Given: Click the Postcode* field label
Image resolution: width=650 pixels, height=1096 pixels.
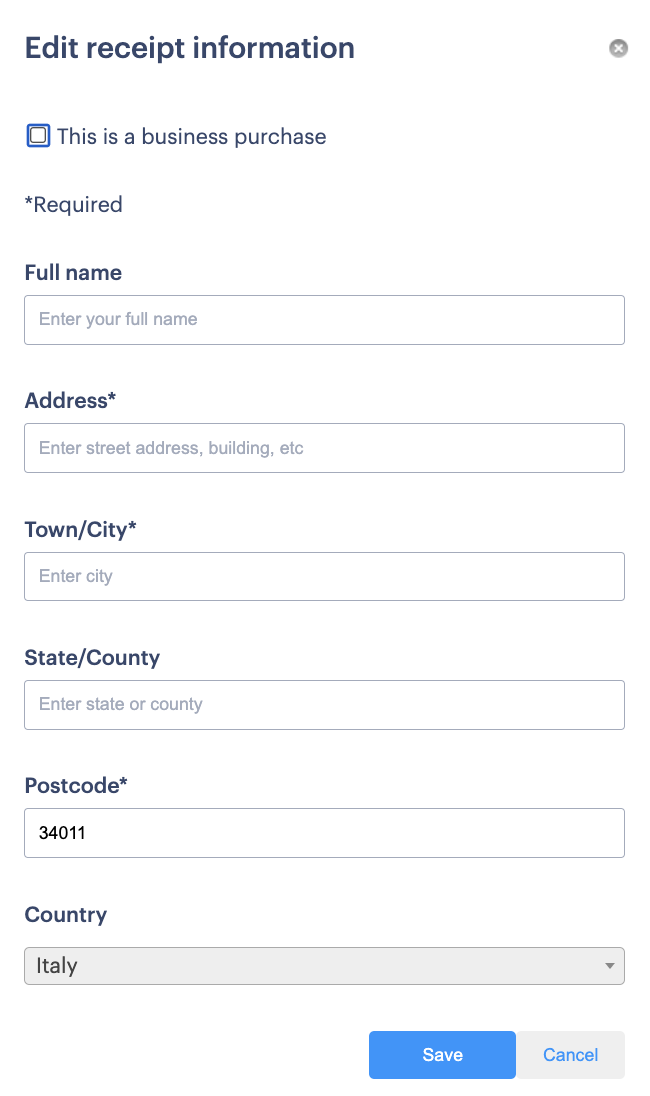Looking at the screenshot, I should 76,786.
